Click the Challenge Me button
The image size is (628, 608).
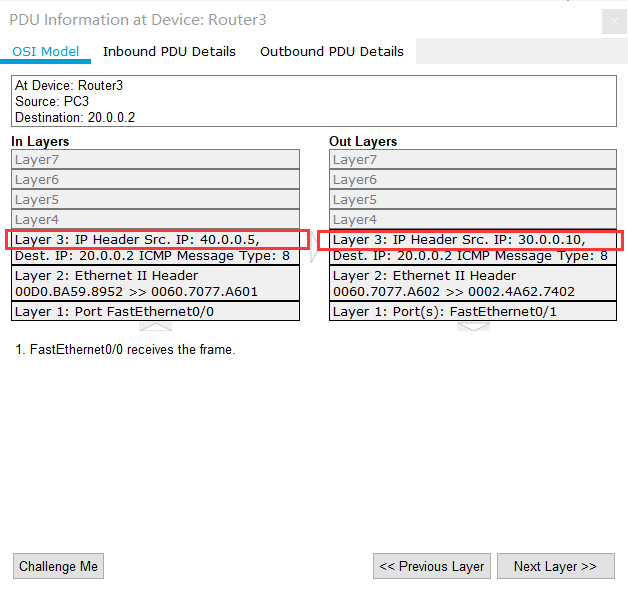(x=58, y=566)
